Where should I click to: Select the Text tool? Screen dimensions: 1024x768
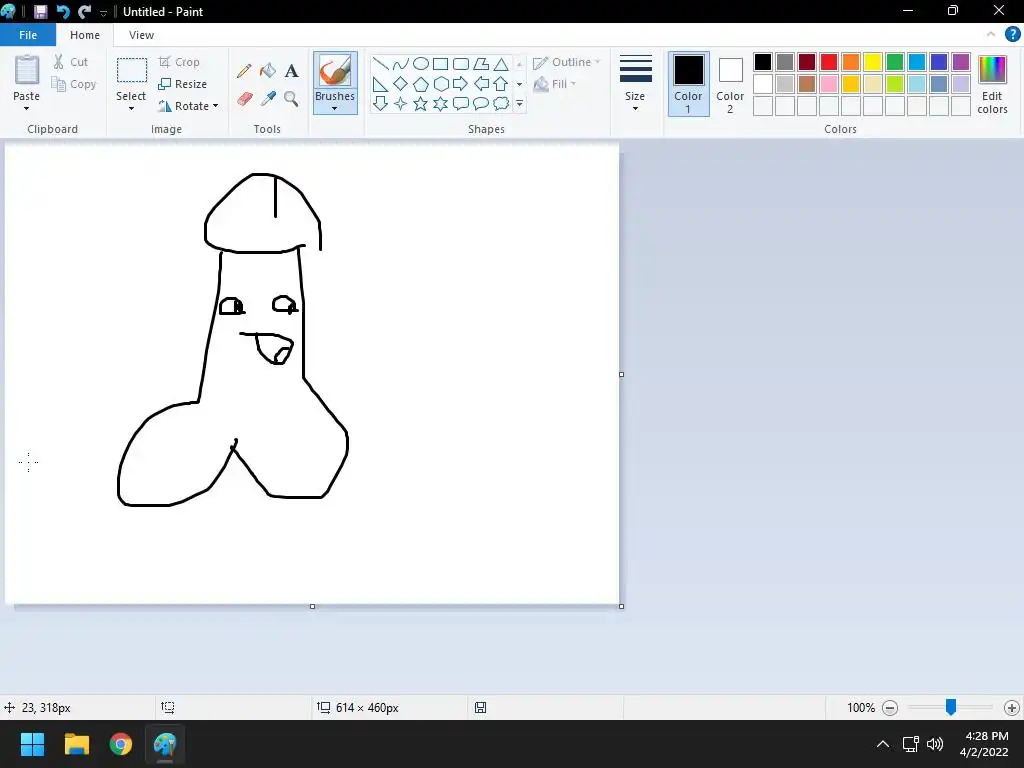pyautogui.click(x=291, y=71)
